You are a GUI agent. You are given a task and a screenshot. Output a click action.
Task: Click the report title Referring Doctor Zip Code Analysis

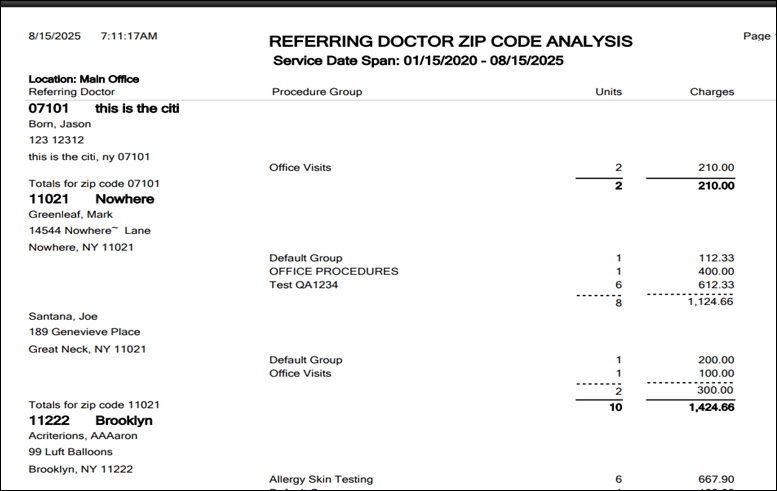(x=450, y=41)
